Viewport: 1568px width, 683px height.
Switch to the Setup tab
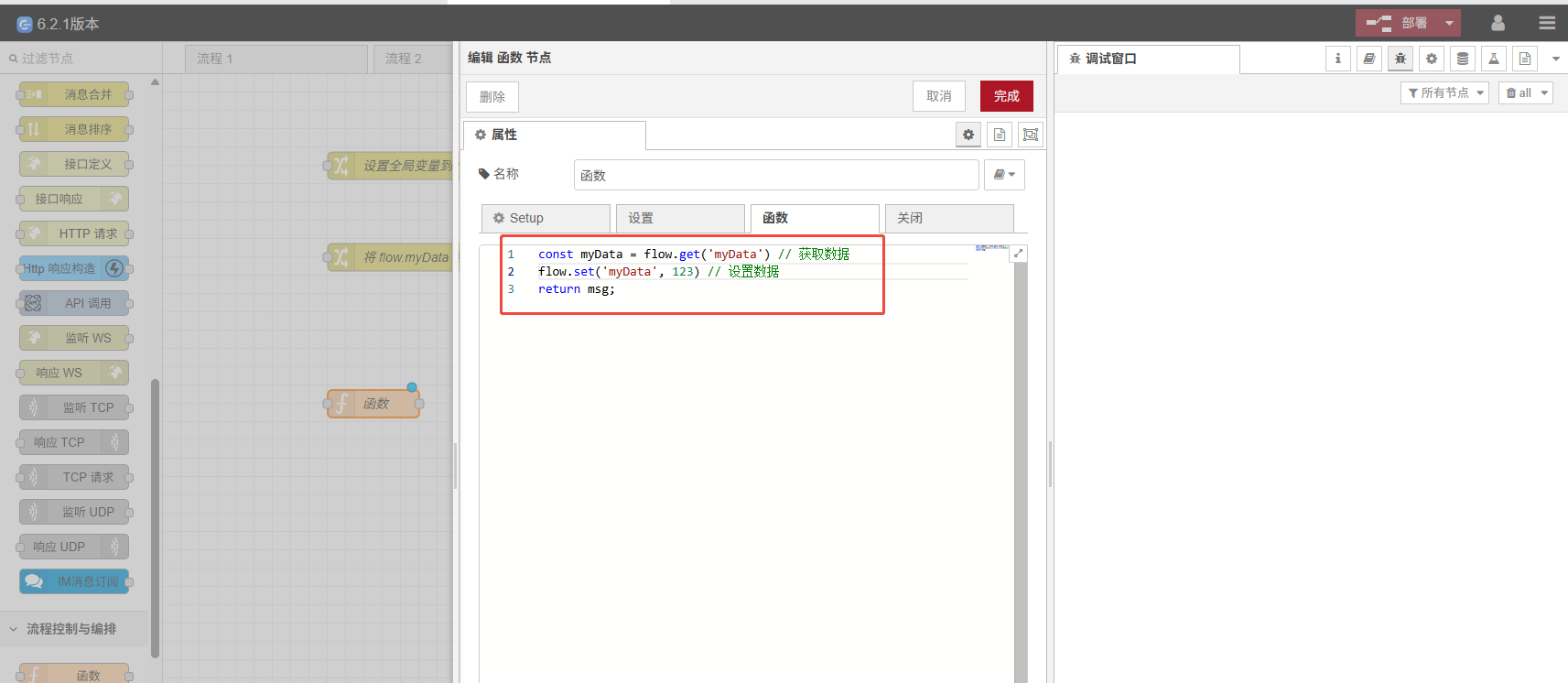click(x=546, y=218)
